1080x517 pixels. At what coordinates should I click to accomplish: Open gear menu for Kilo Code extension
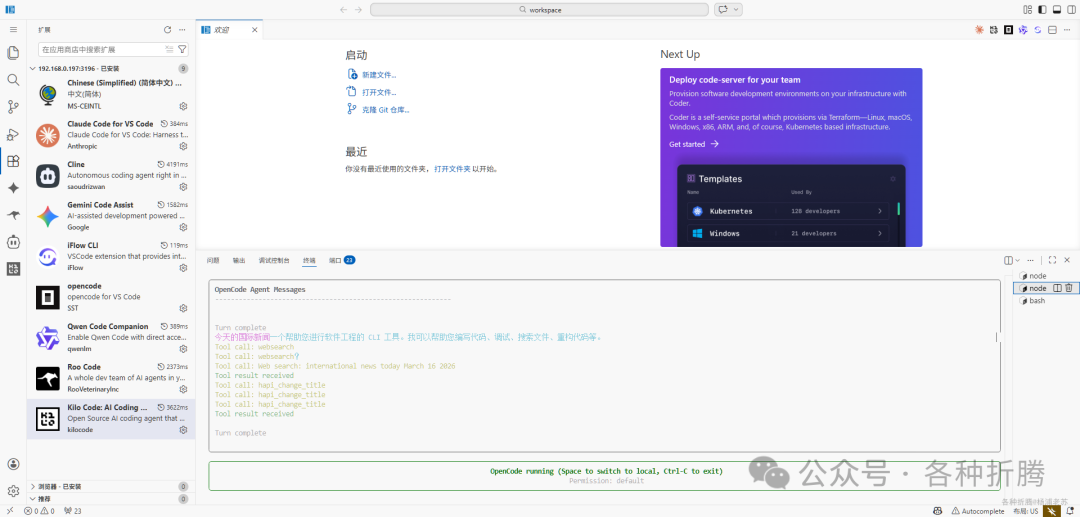coord(183,430)
